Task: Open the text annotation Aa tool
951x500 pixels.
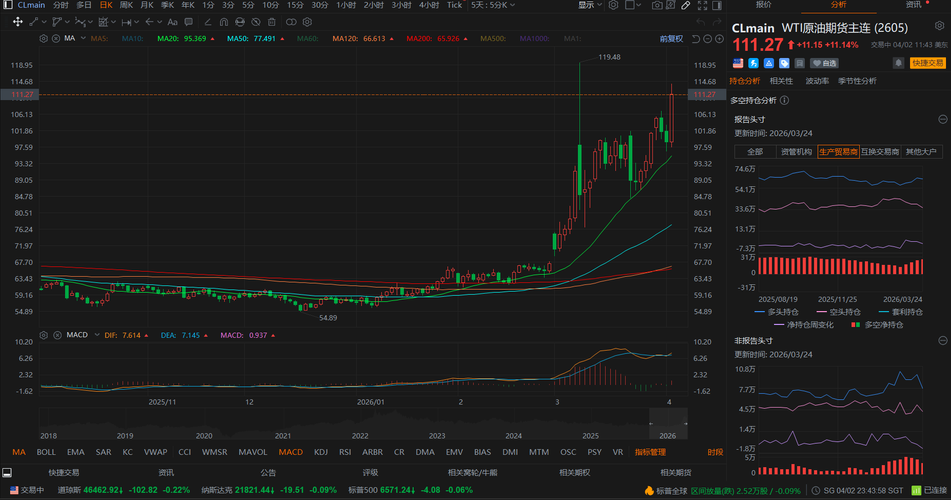Action: click(x=172, y=22)
